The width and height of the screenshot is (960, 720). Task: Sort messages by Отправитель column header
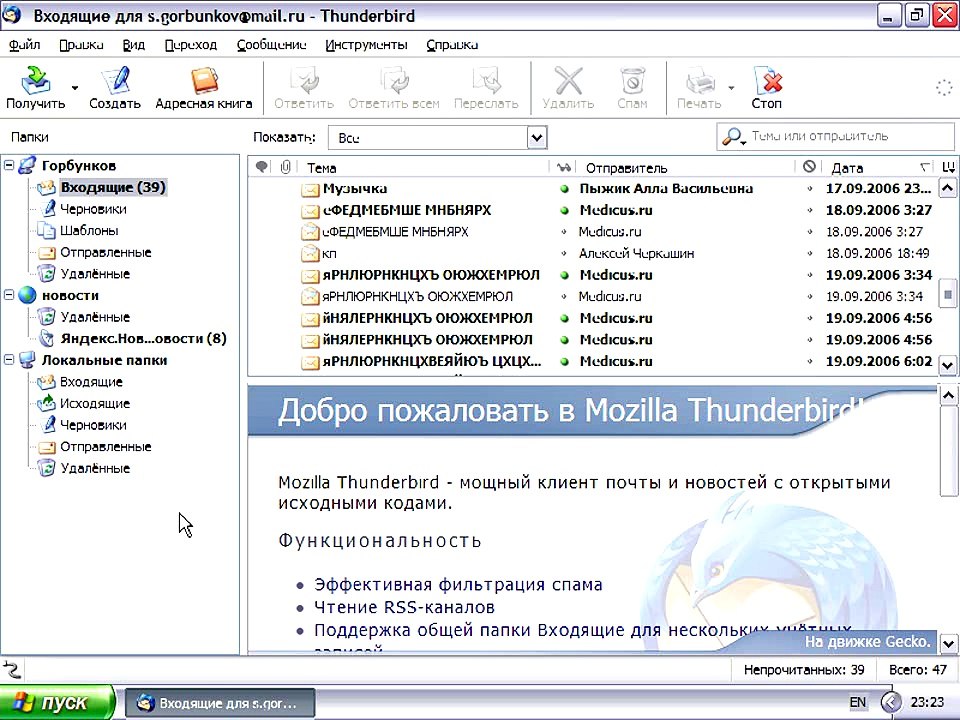(x=686, y=168)
